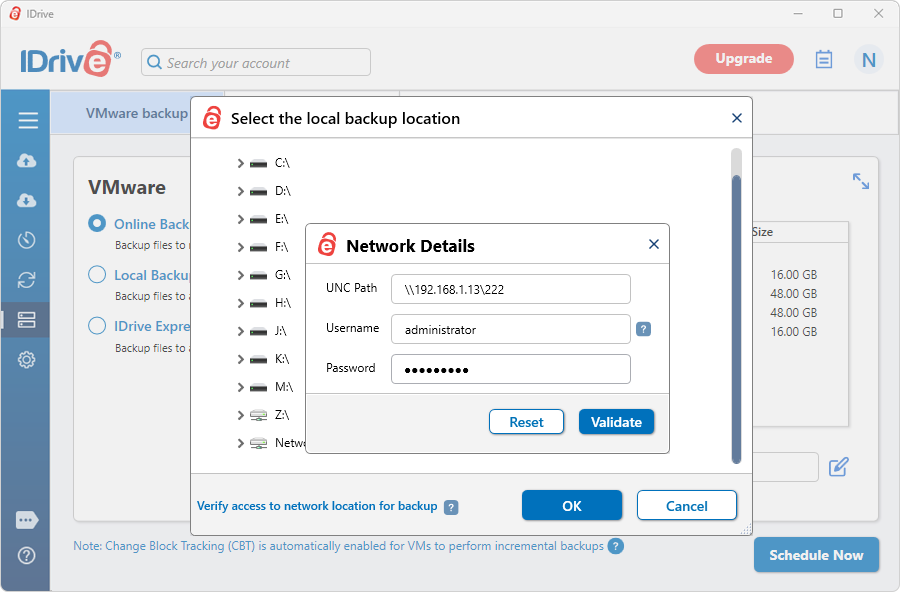The height and width of the screenshot is (592, 900).
Task: Open the hamburger menu in sidebar
Action: (x=28, y=120)
